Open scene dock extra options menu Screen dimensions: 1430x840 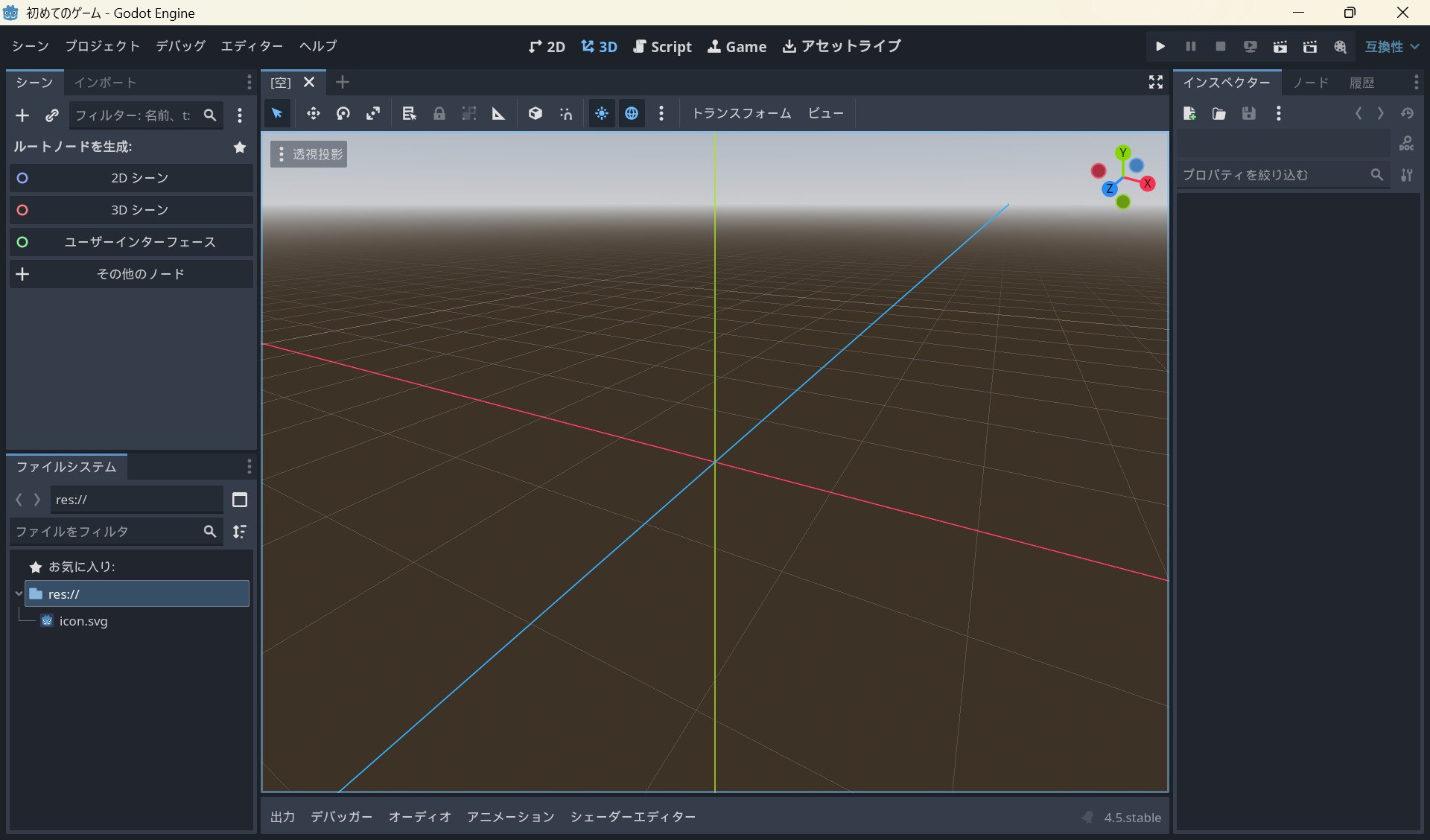tap(240, 115)
